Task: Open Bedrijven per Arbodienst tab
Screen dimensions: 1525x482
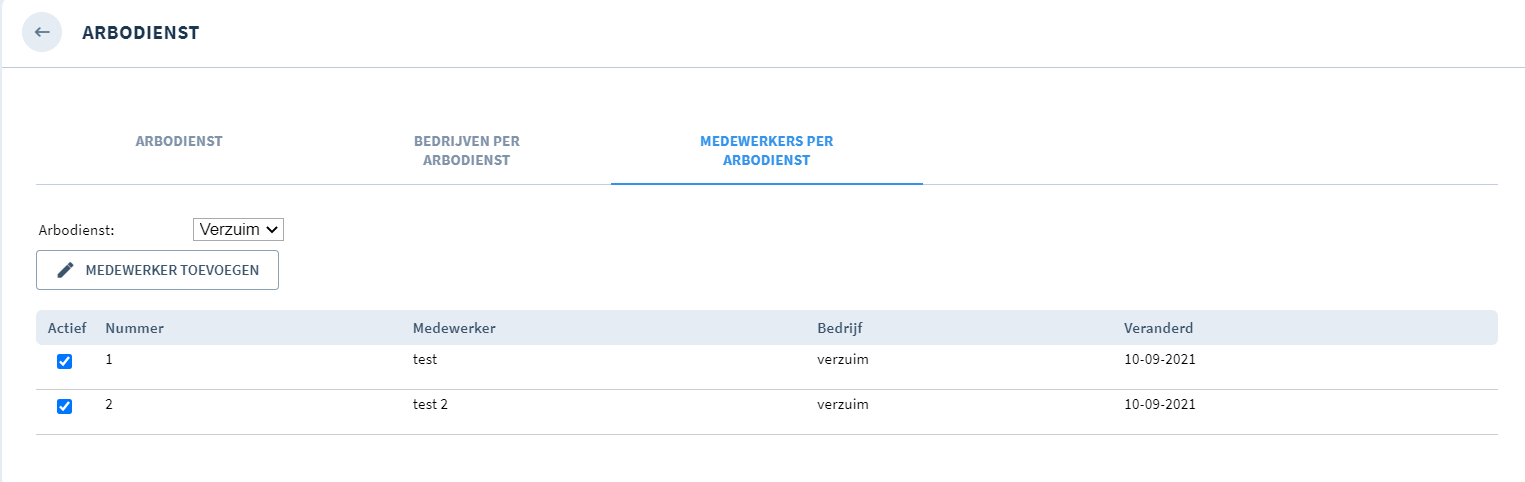Action: (467, 150)
